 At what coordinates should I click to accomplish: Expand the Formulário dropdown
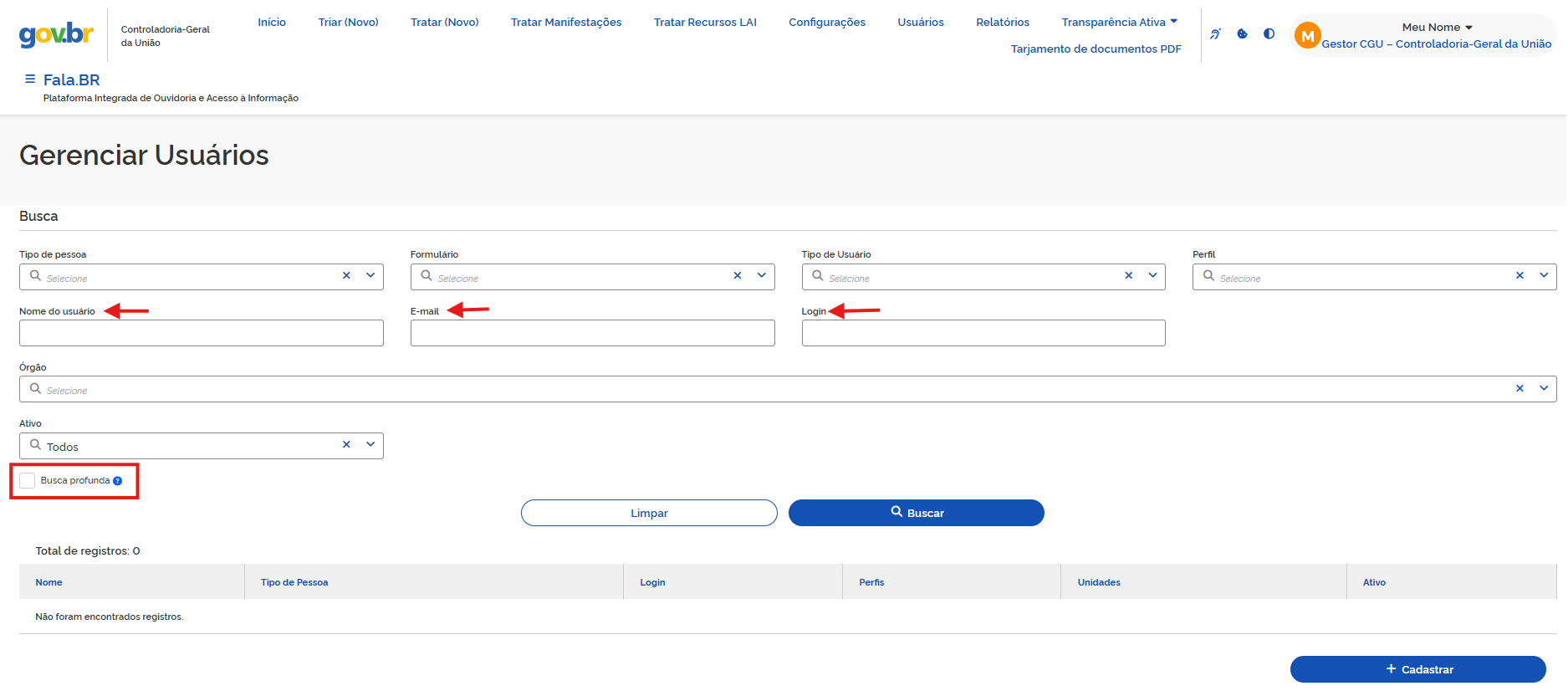[x=761, y=276]
